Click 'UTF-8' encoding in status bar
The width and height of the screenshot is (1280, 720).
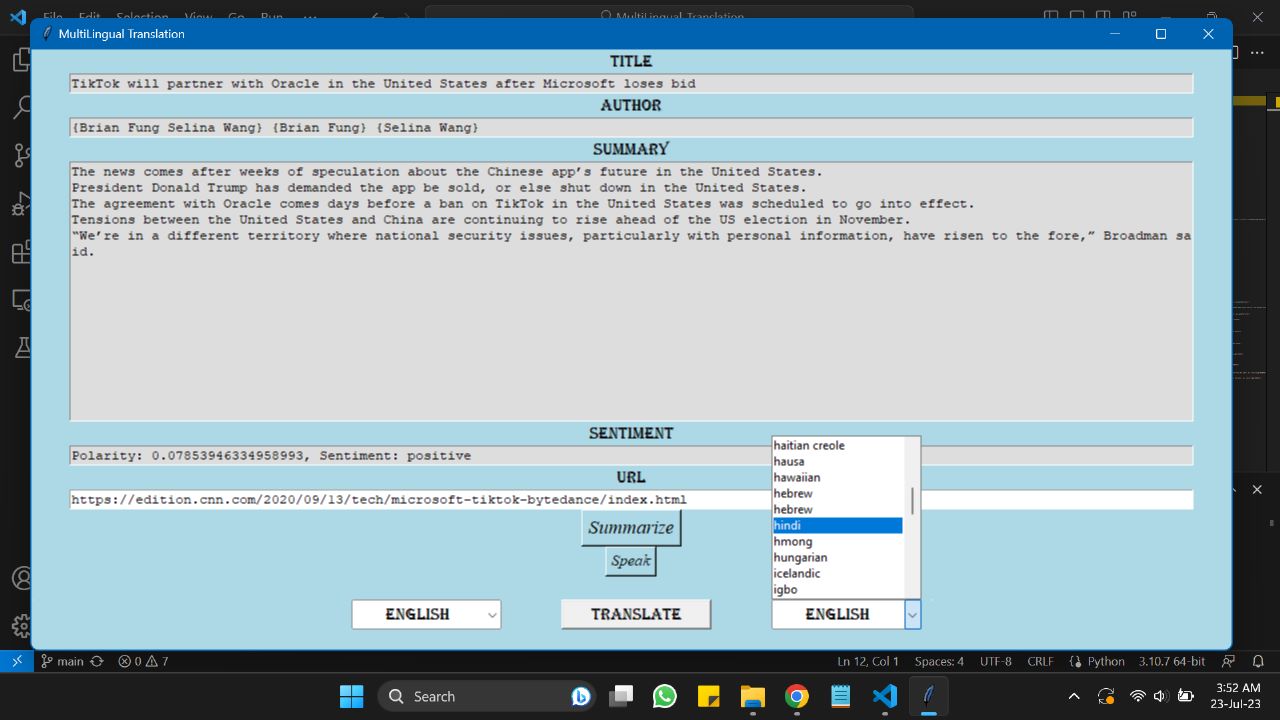996,661
